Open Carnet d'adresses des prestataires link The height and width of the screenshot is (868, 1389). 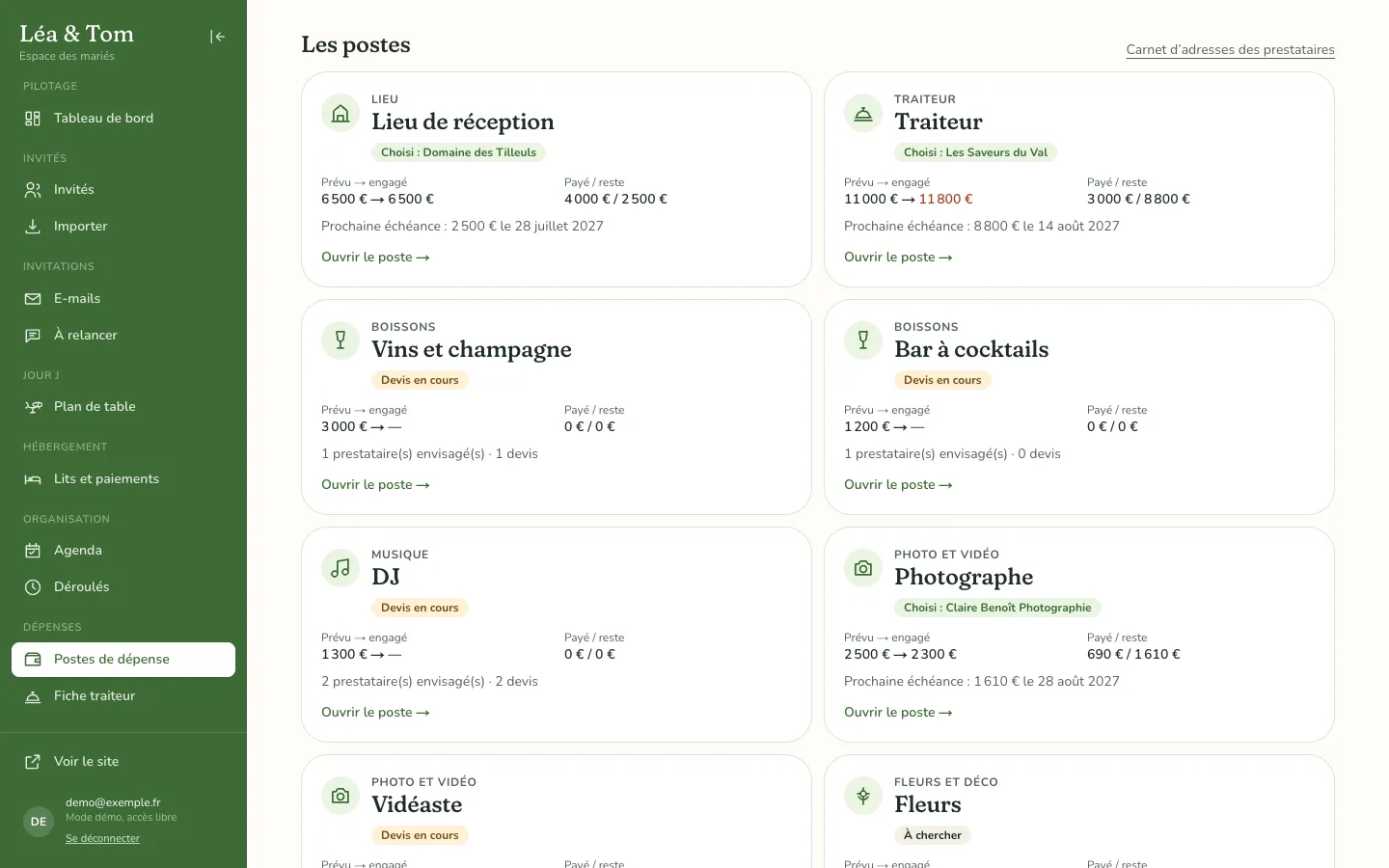pos(1231,50)
